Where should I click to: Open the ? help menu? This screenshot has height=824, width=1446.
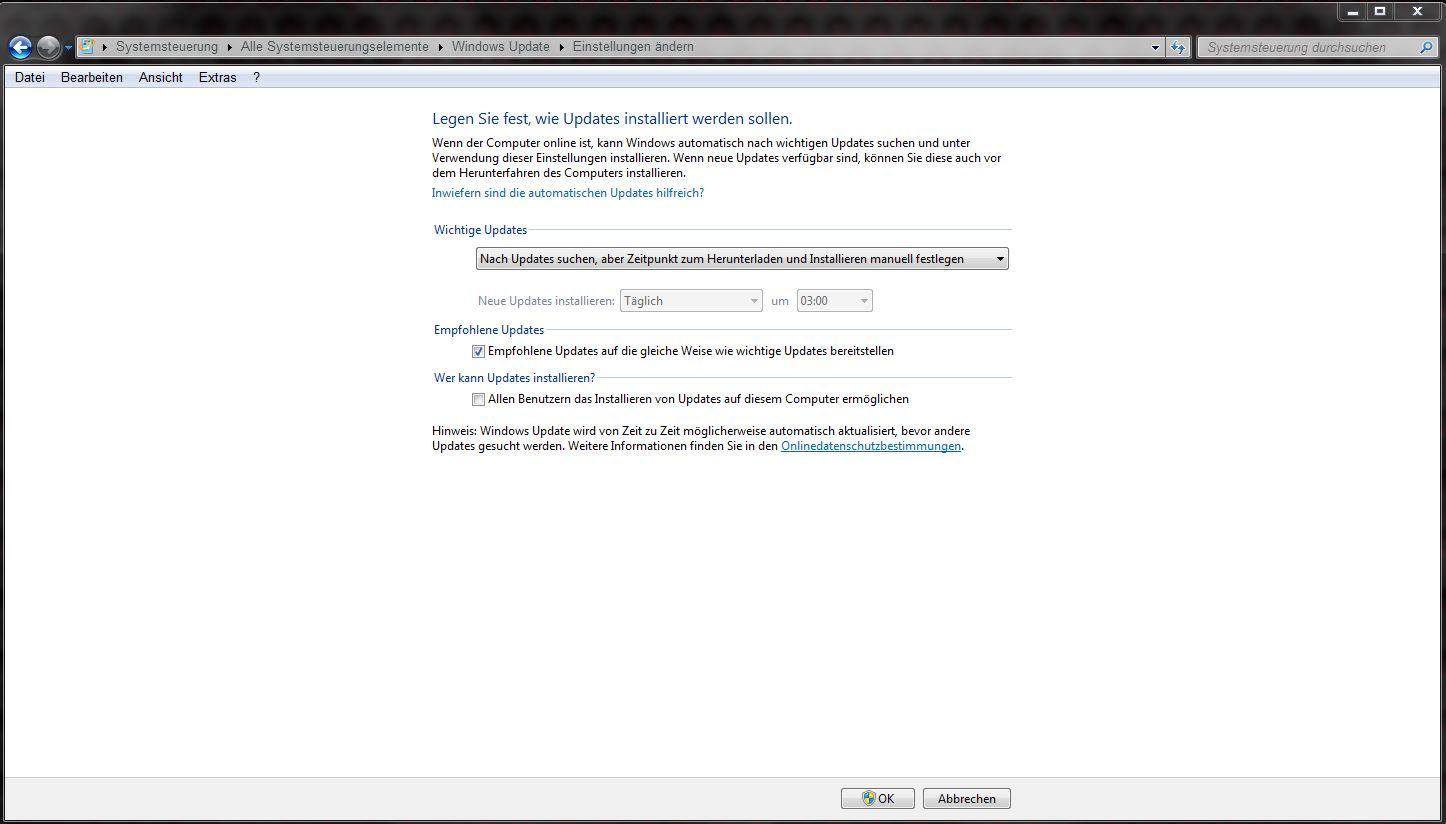[x=256, y=77]
